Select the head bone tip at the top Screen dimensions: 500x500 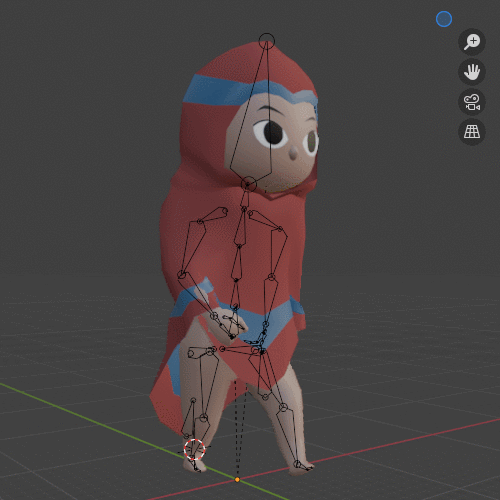tap(267, 41)
